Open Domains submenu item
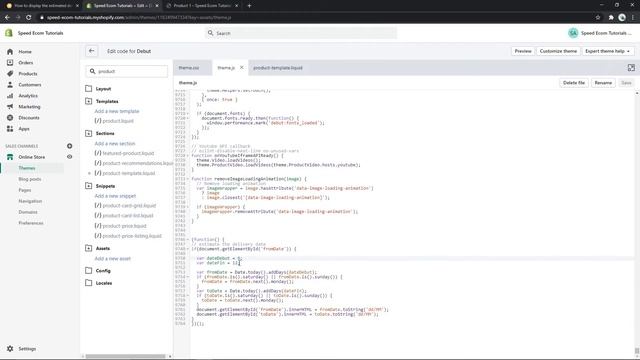The width and height of the screenshot is (640, 360). tap(28, 212)
